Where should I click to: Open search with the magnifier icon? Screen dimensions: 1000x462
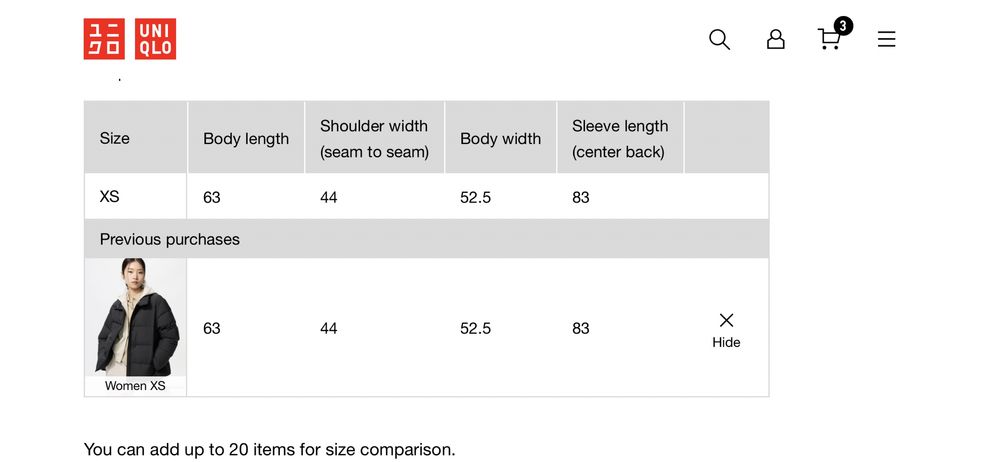719,39
